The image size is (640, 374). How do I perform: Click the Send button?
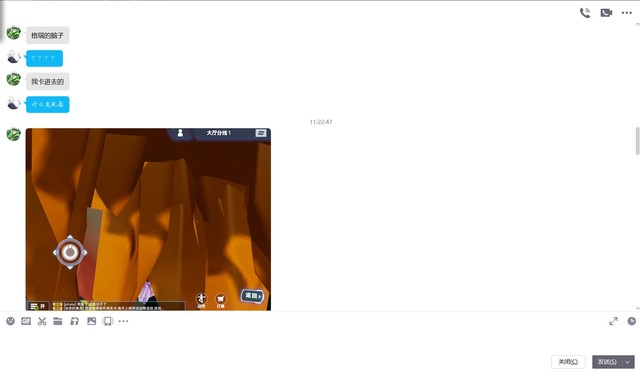tap(607, 362)
